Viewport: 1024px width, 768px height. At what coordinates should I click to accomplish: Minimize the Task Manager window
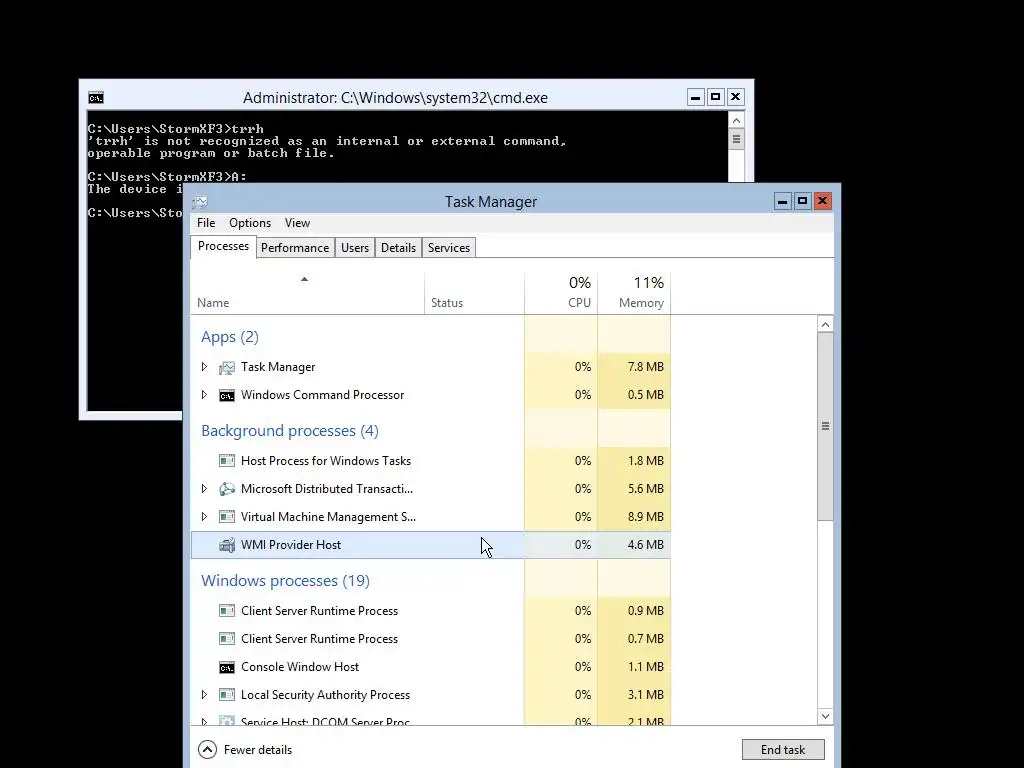point(782,201)
